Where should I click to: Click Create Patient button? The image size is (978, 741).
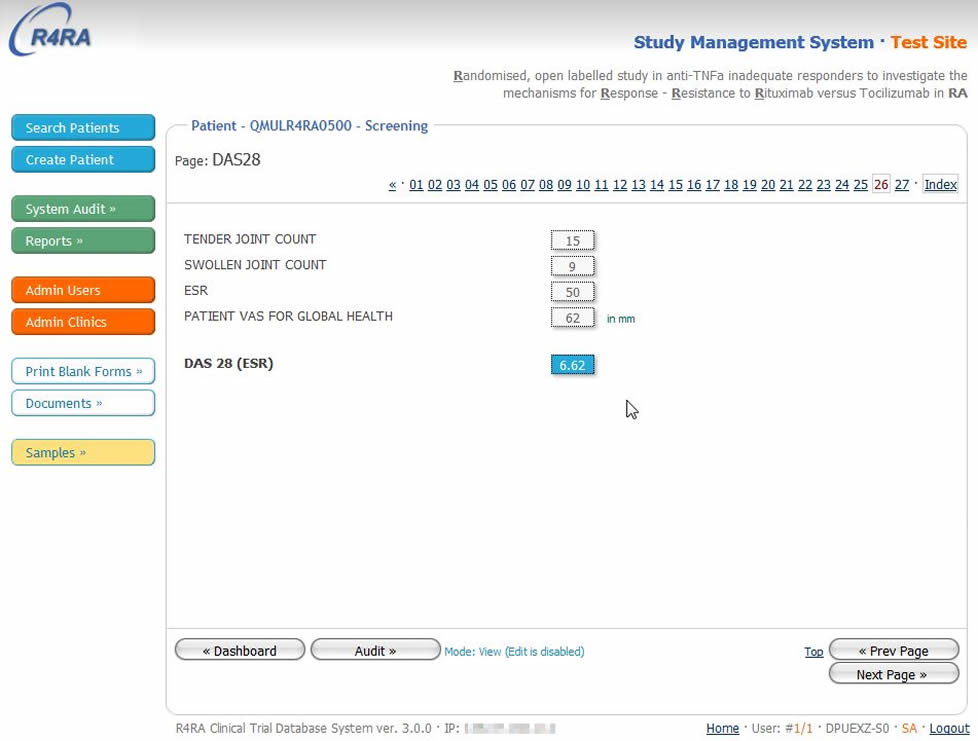coord(83,160)
